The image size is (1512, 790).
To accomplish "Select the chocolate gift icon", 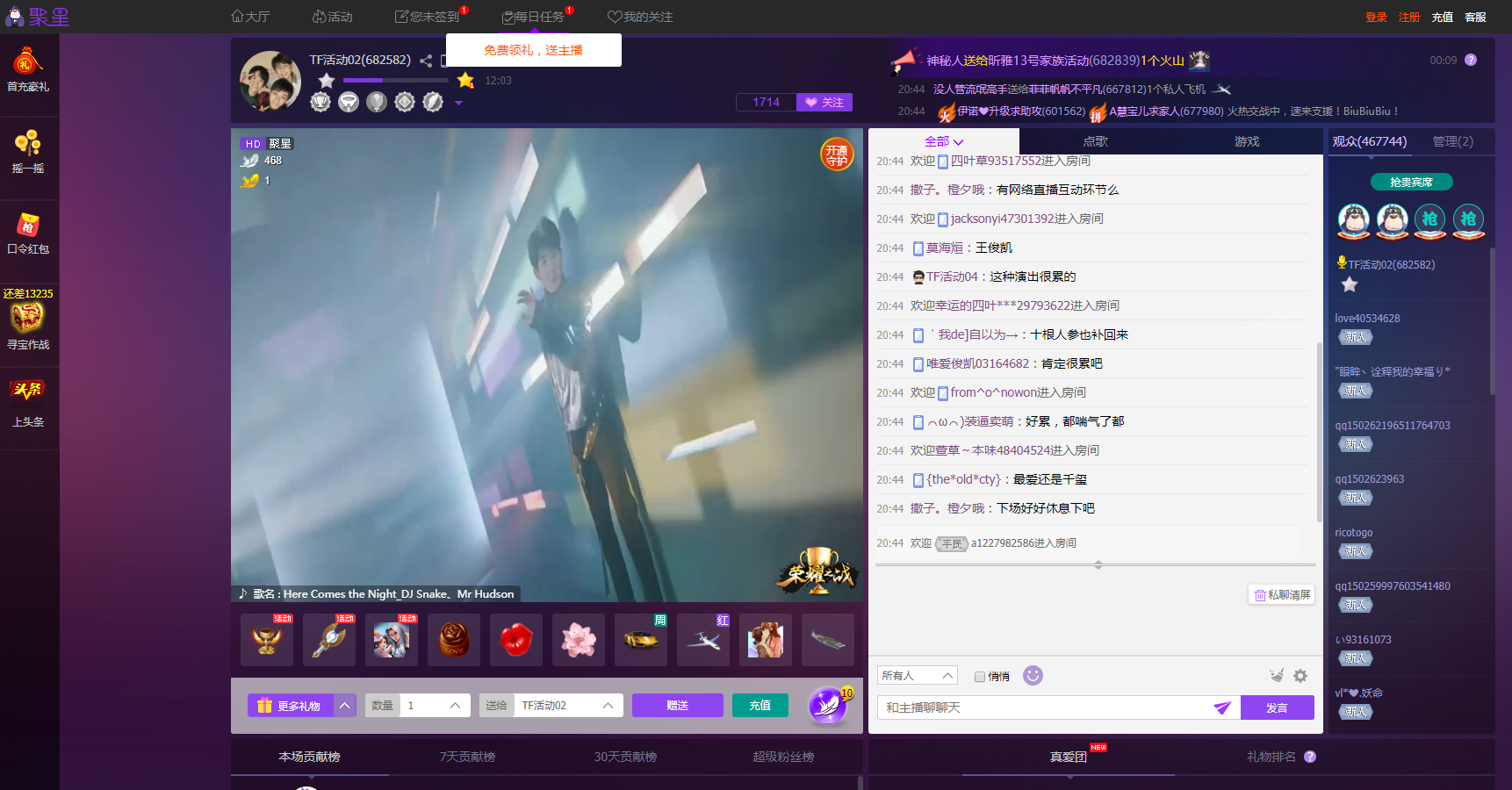I will coord(454,639).
